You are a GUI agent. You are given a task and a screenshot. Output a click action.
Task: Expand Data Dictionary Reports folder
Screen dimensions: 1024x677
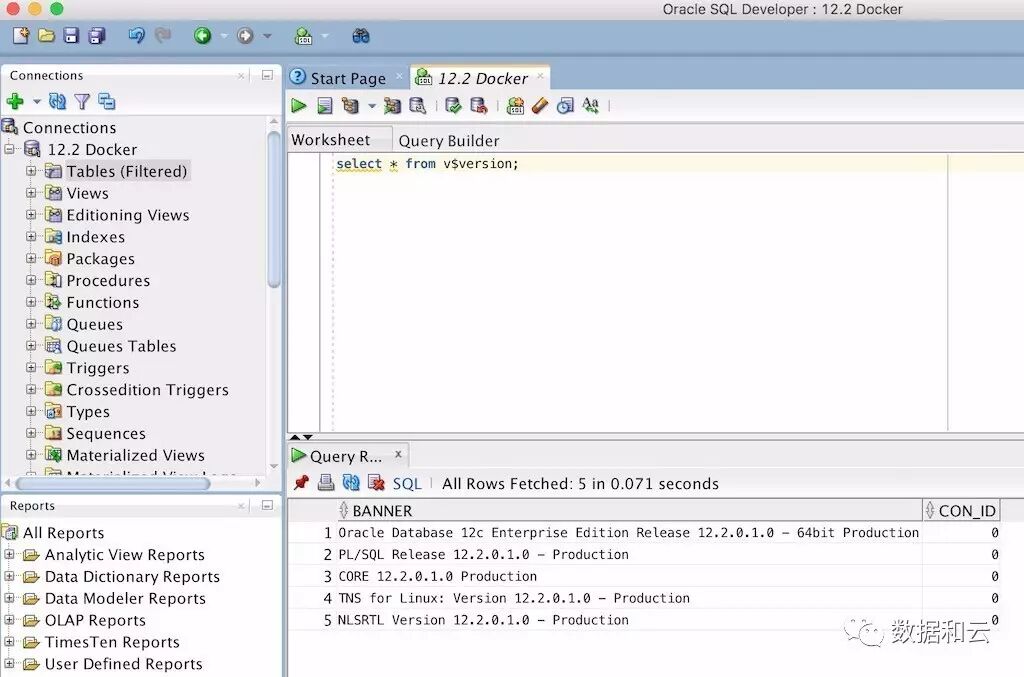(9, 576)
